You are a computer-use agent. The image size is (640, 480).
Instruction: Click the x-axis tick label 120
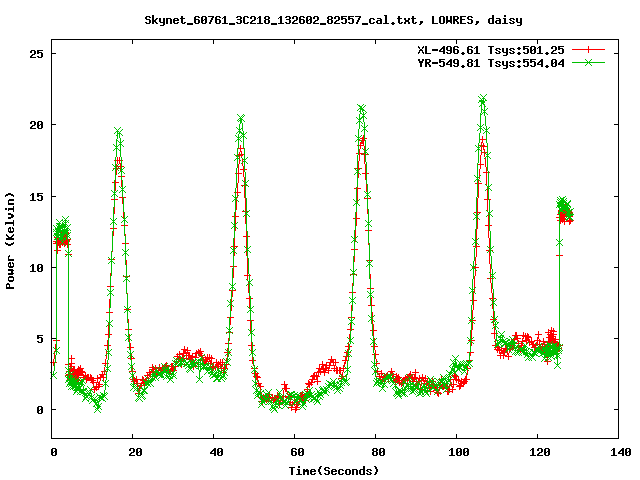click(540, 452)
